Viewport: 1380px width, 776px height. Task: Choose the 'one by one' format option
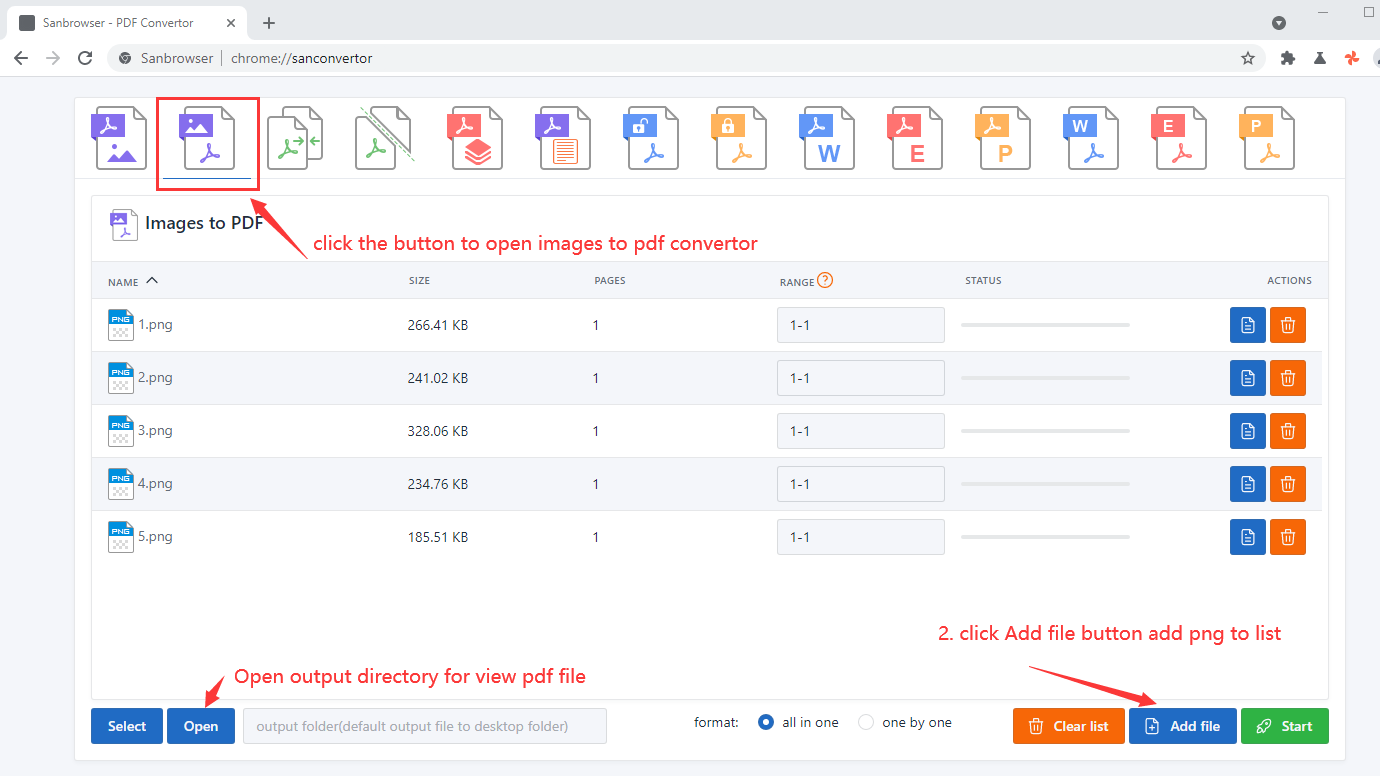click(864, 721)
